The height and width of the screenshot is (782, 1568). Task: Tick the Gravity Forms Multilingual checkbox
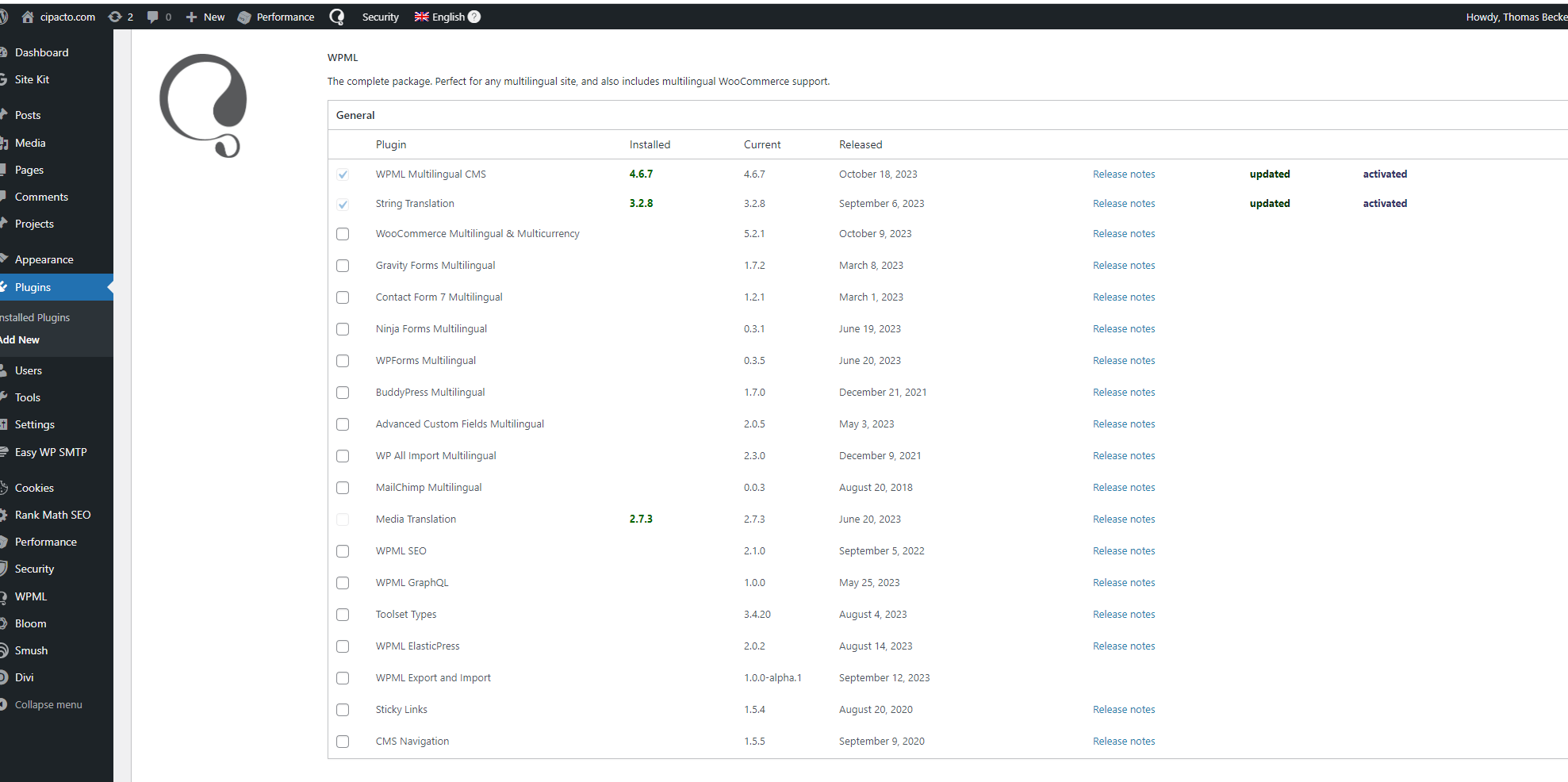coord(343,266)
